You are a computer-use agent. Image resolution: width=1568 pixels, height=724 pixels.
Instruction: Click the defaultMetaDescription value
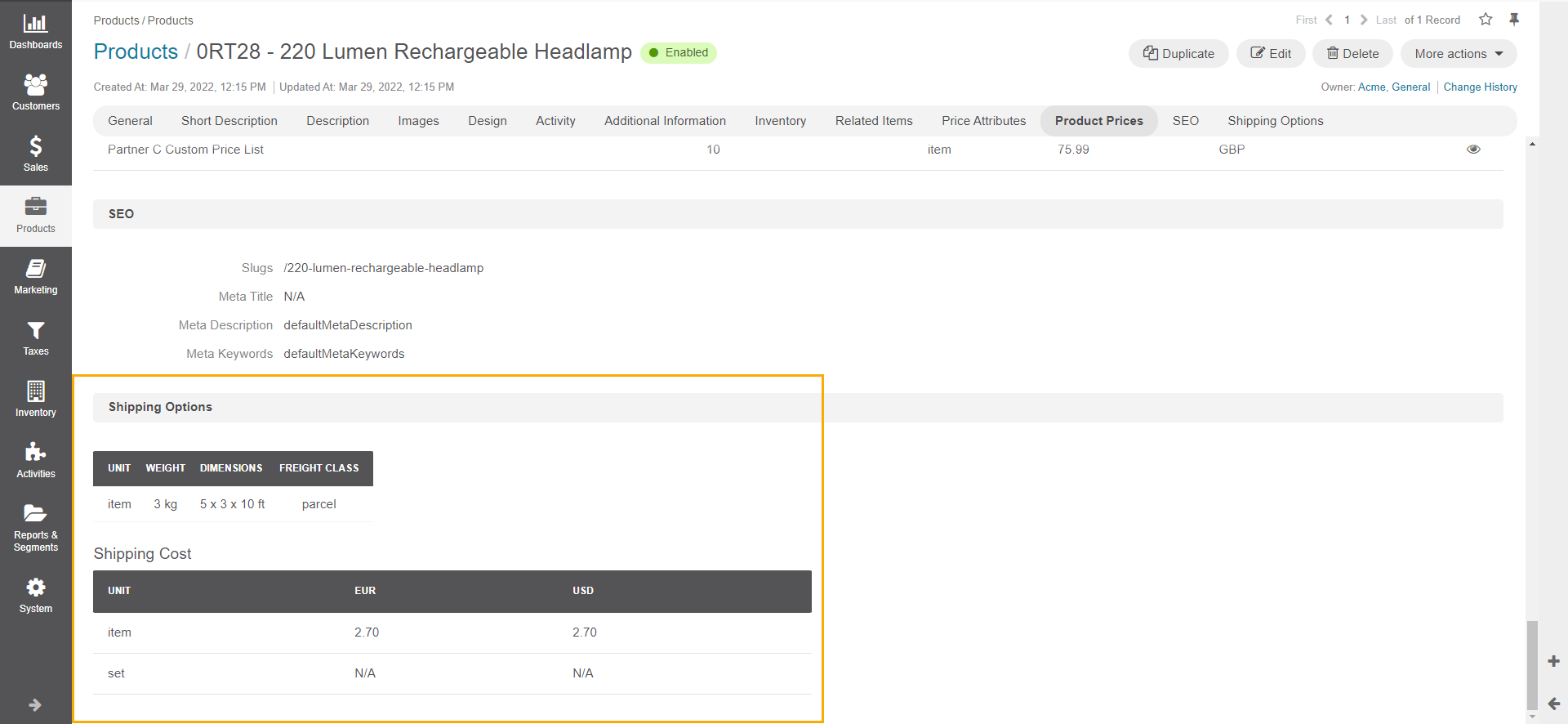[x=348, y=325]
